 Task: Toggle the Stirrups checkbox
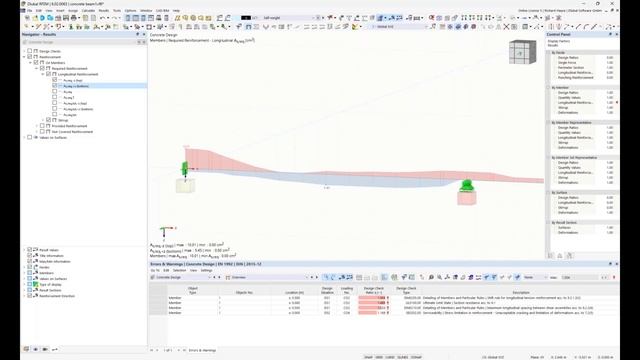click(48, 120)
